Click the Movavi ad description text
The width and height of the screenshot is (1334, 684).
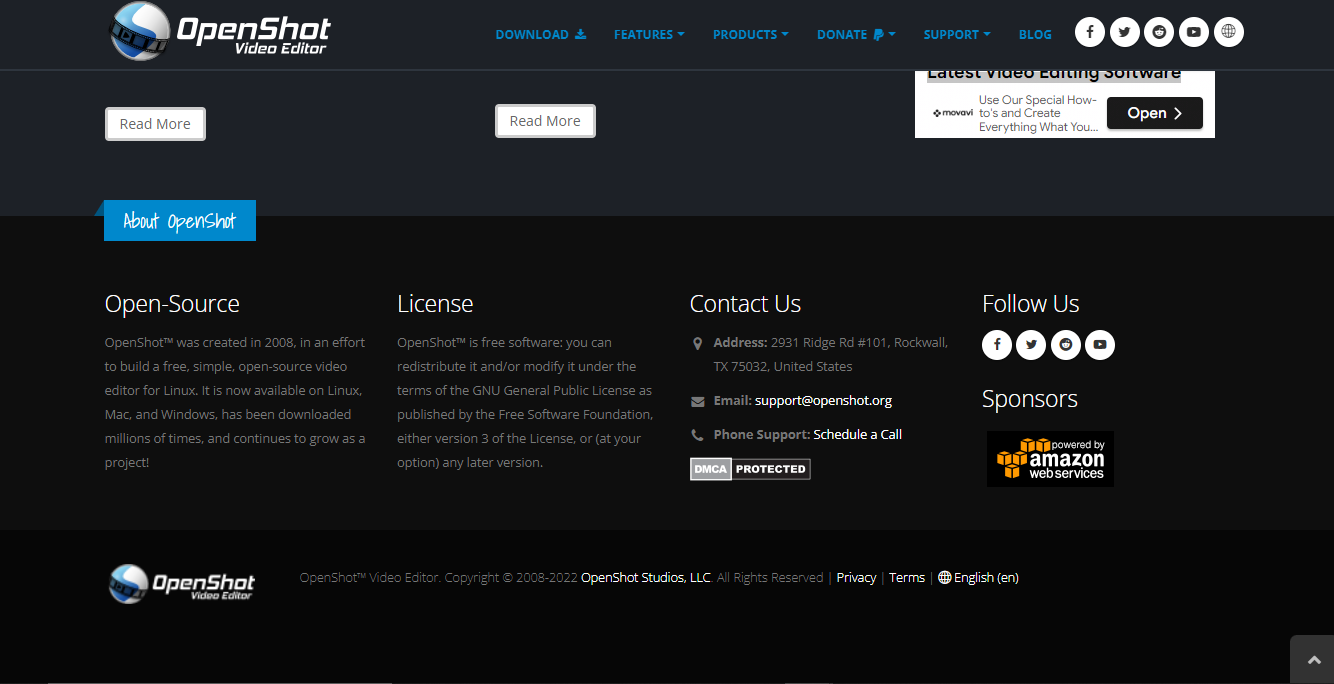point(1038,113)
